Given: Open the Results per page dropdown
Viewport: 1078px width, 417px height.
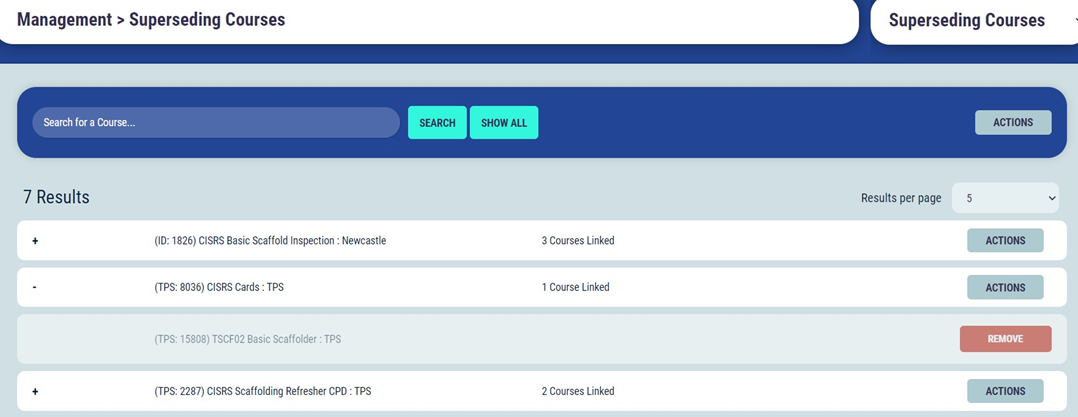Looking at the screenshot, I should point(1004,198).
